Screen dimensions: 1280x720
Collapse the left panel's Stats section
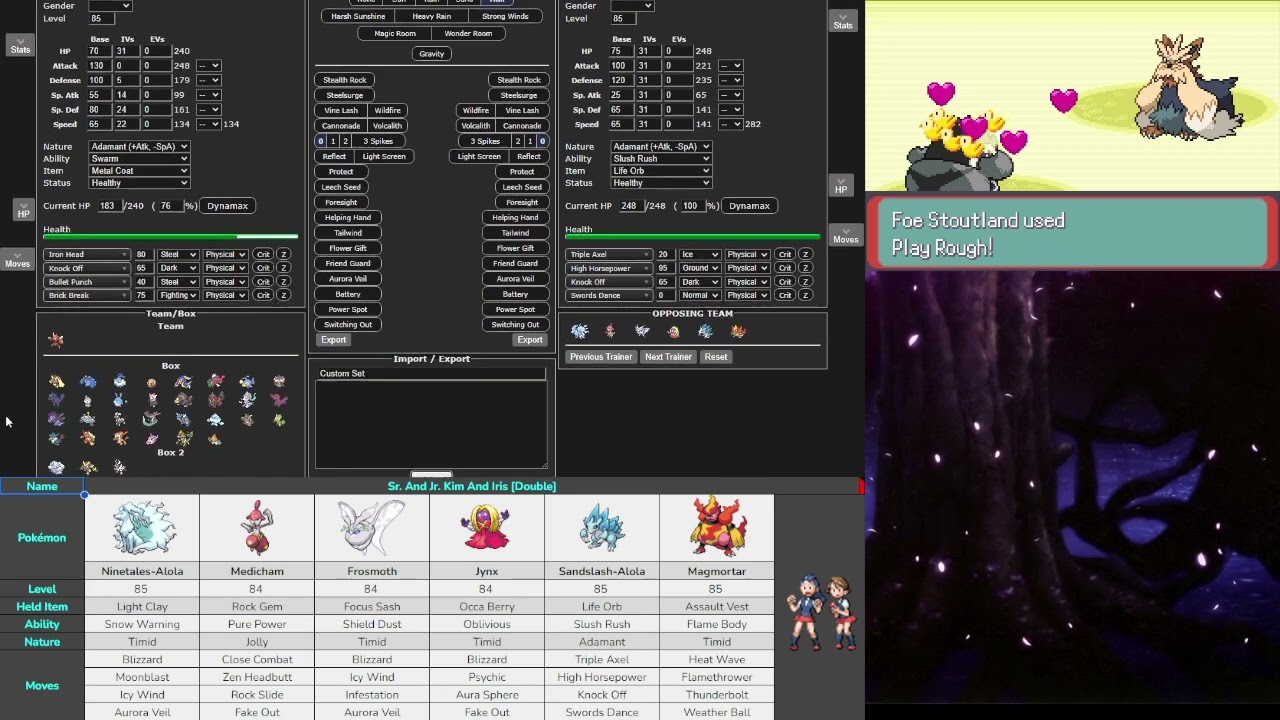click(20, 46)
